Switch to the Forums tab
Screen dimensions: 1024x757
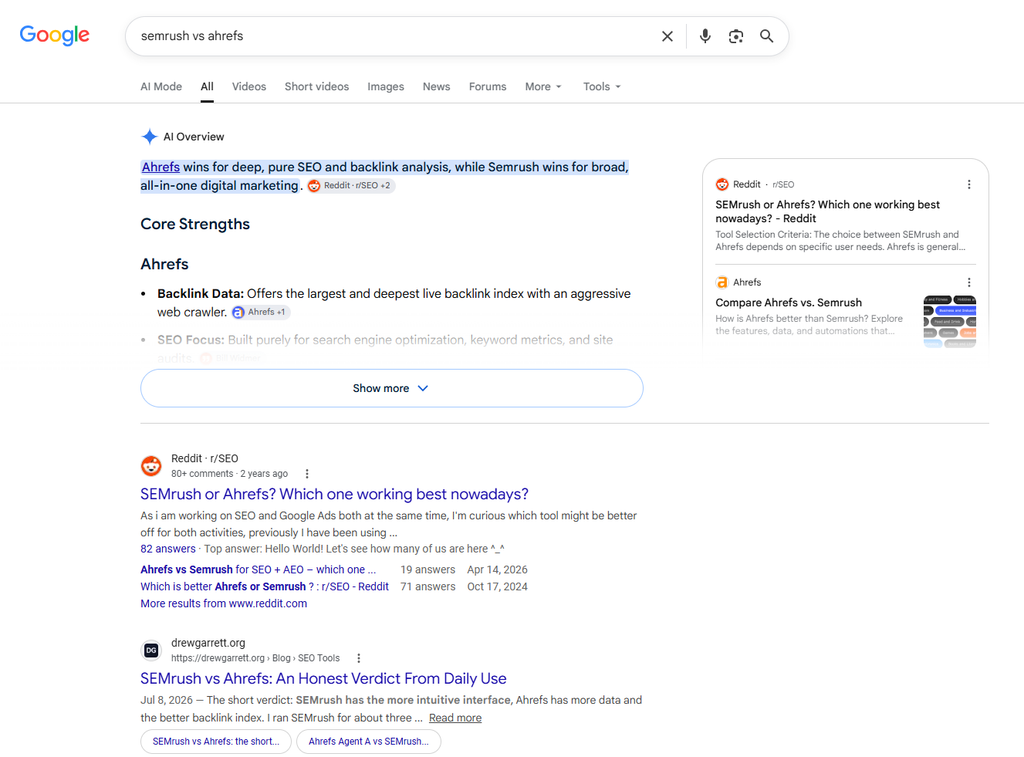point(487,86)
